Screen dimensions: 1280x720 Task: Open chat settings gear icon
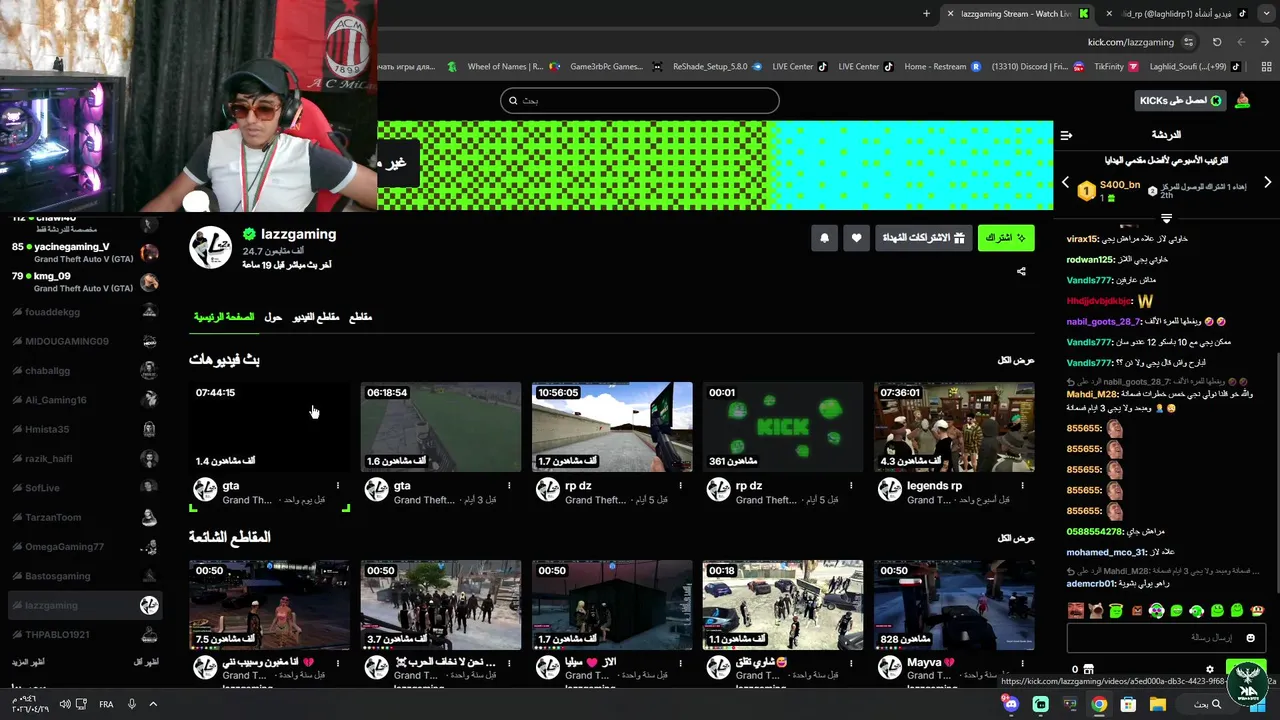[1209, 669]
